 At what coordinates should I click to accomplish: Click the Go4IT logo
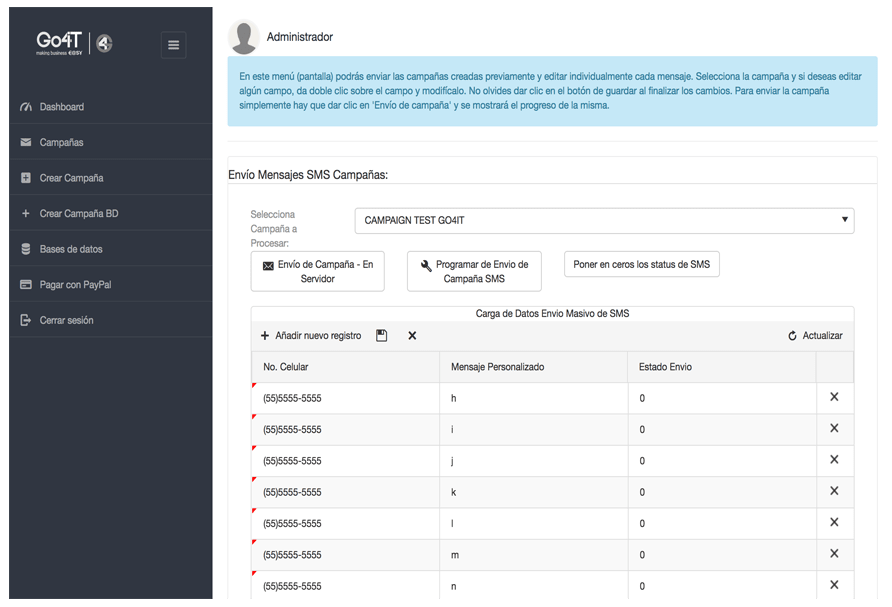click(74, 43)
